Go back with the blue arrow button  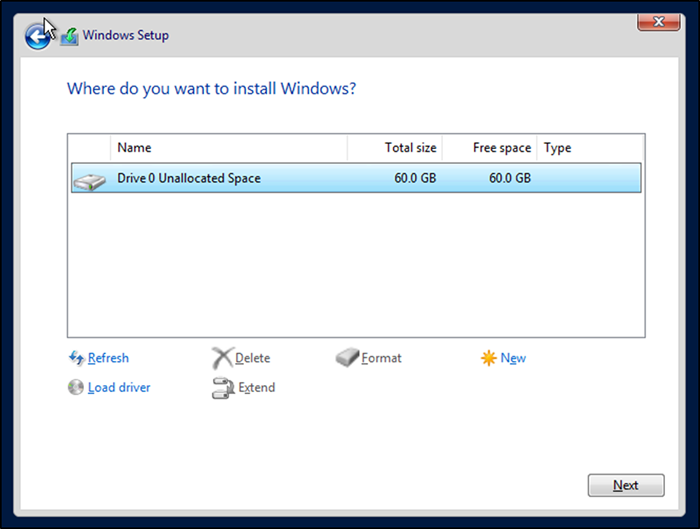38,37
